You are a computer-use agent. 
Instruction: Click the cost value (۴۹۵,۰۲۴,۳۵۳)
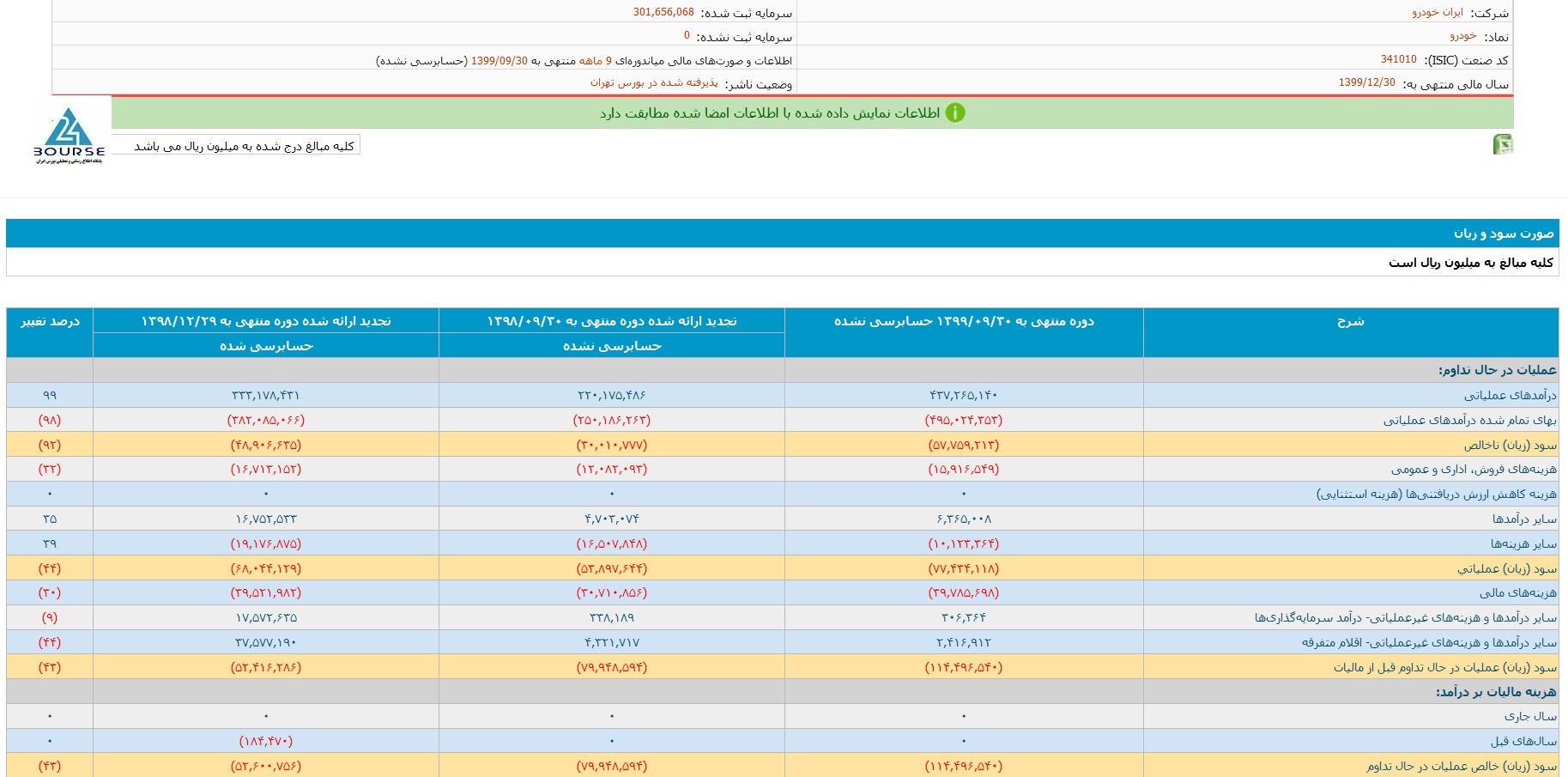pos(964,420)
